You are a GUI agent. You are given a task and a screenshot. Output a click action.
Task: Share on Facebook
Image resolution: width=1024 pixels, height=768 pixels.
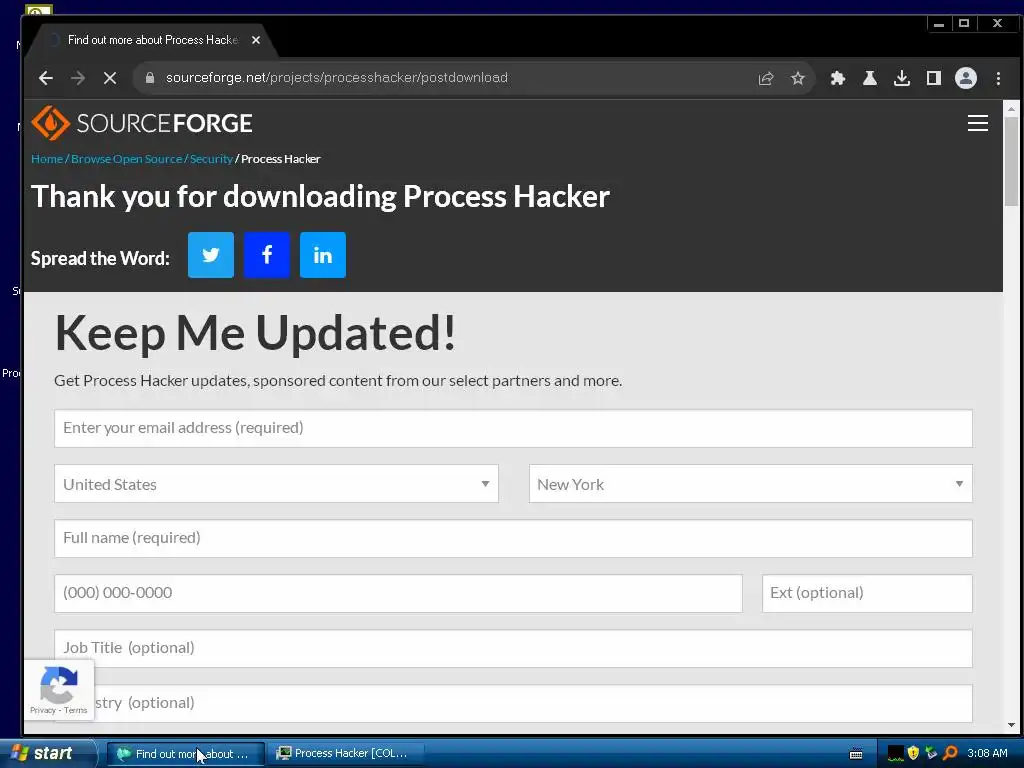266,255
